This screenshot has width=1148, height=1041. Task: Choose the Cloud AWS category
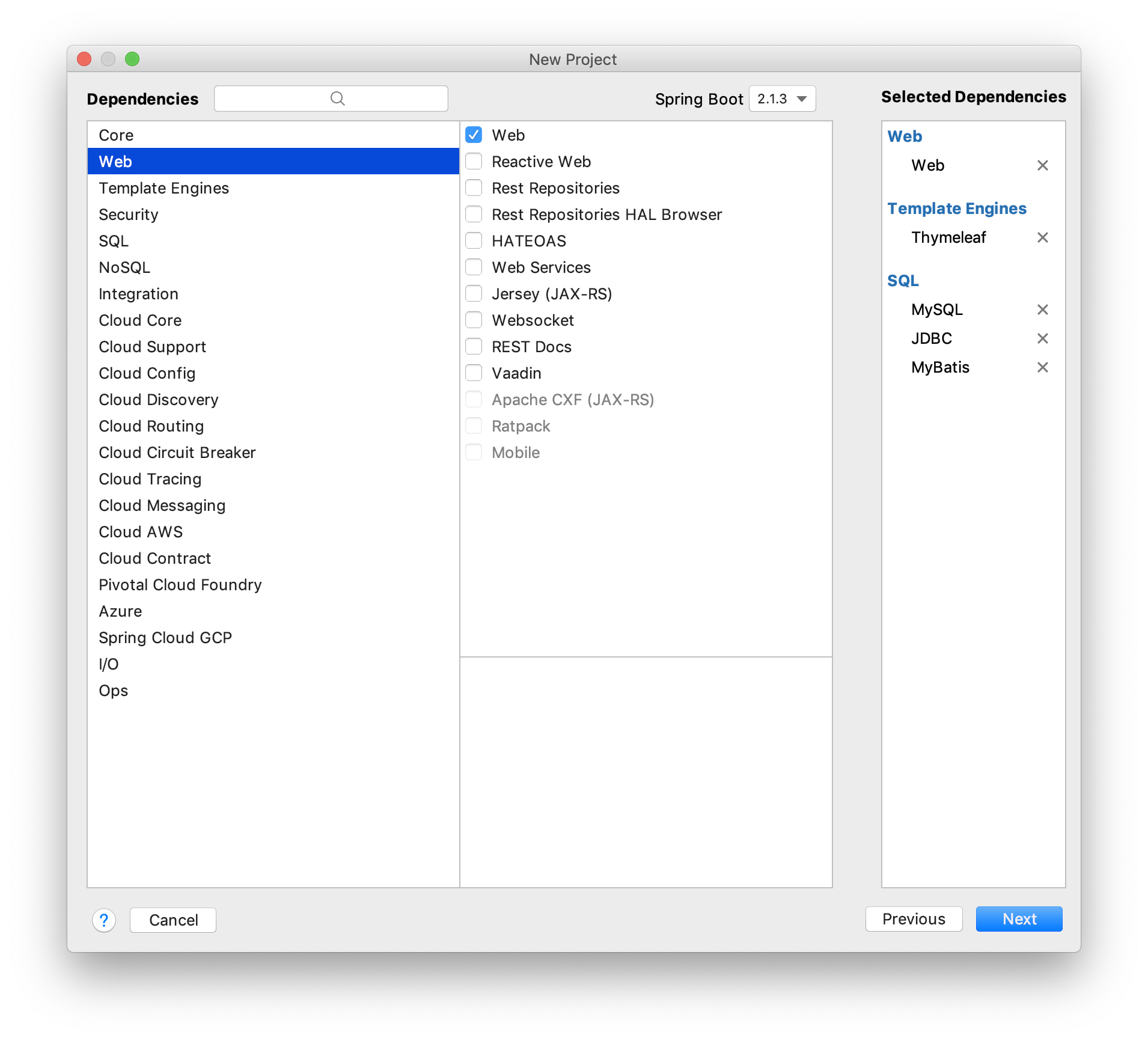pyautogui.click(x=273, y=532)
